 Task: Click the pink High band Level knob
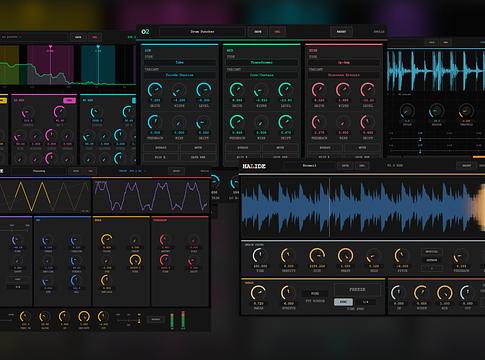point(368,90)
